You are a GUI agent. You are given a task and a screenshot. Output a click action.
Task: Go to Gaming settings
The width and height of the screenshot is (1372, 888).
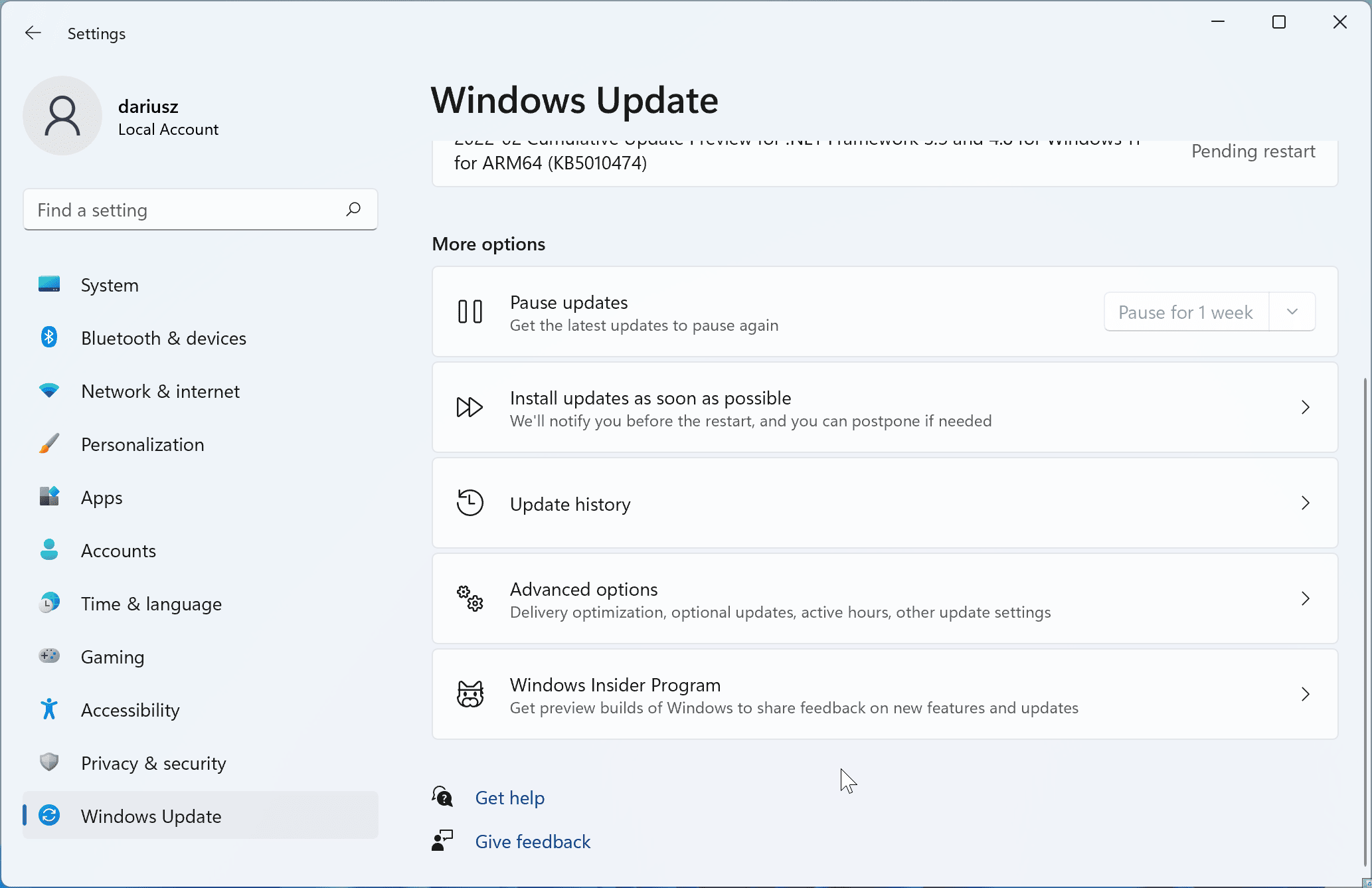click(x=201, y=656)
